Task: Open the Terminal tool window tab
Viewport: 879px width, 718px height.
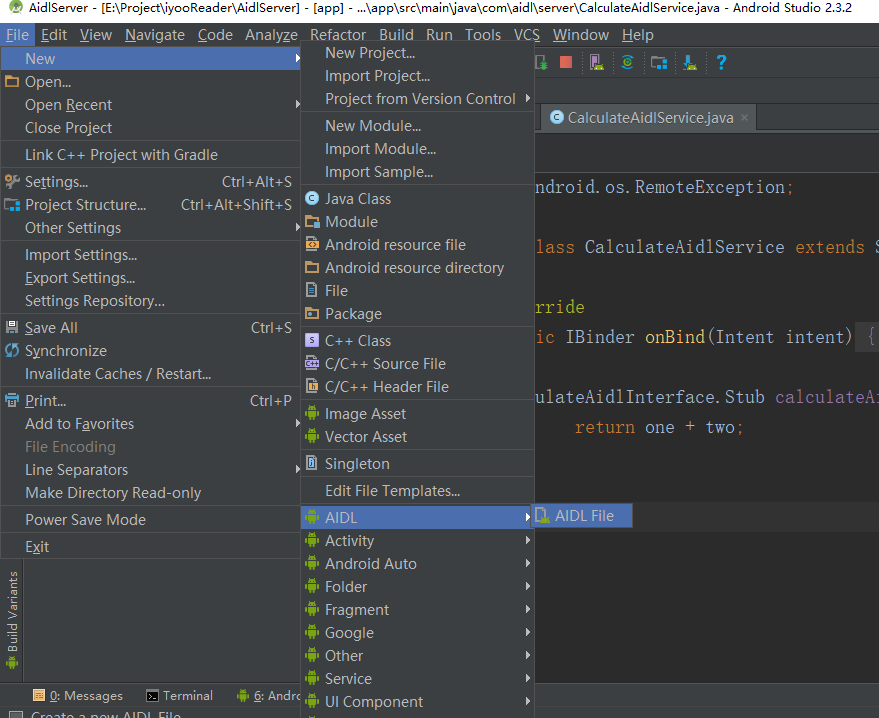Action: point(179,696)
